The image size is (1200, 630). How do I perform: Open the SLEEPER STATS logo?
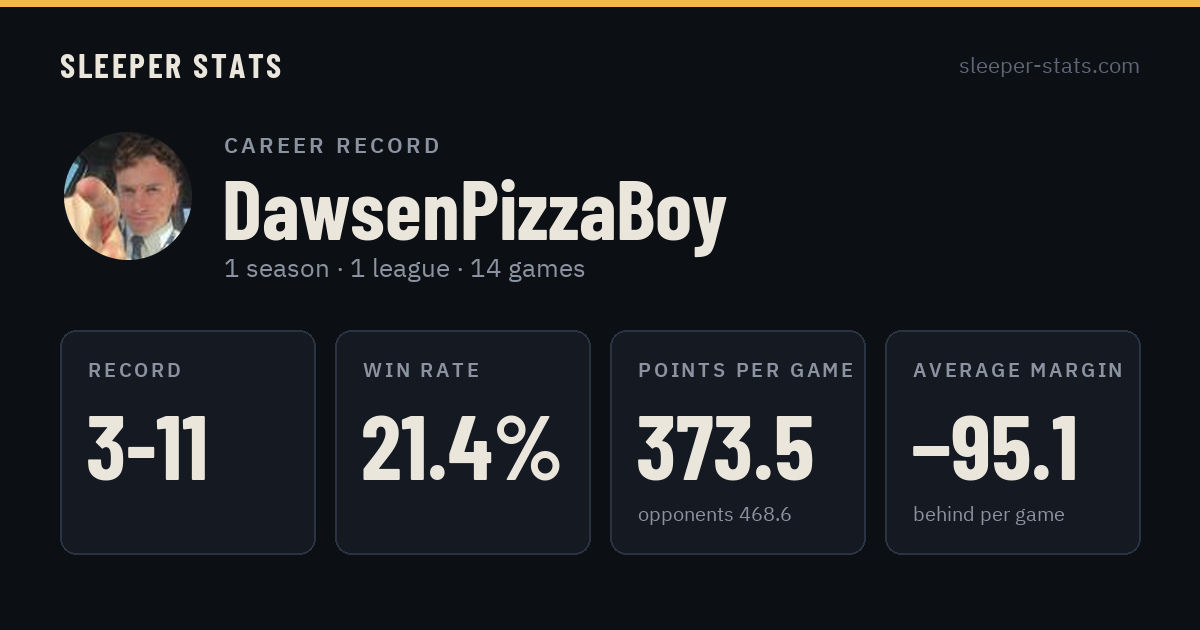click(171, 67)
